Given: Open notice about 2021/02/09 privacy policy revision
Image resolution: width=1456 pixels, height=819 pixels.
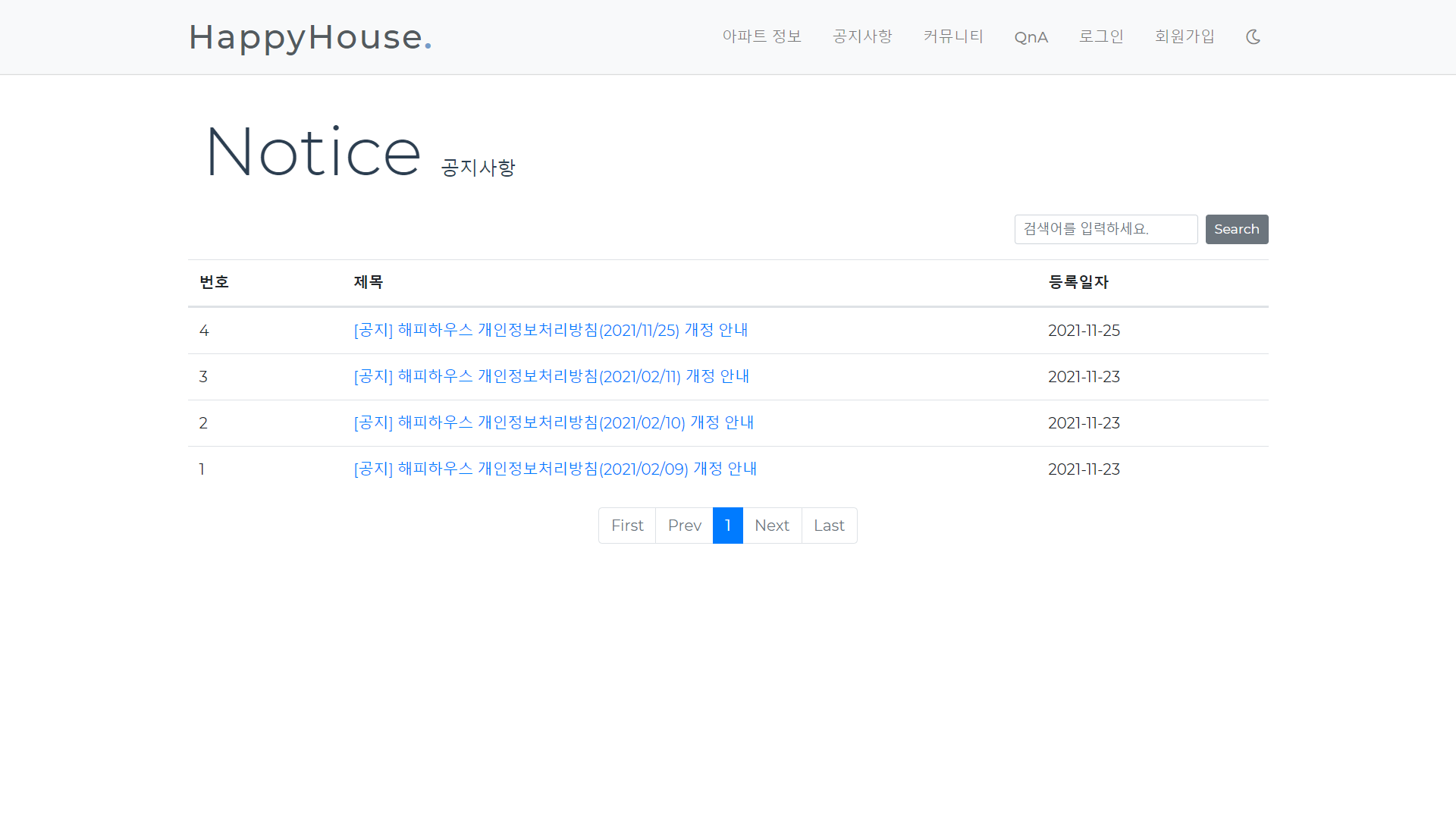Looking at the screenshot, I should 554,469.
